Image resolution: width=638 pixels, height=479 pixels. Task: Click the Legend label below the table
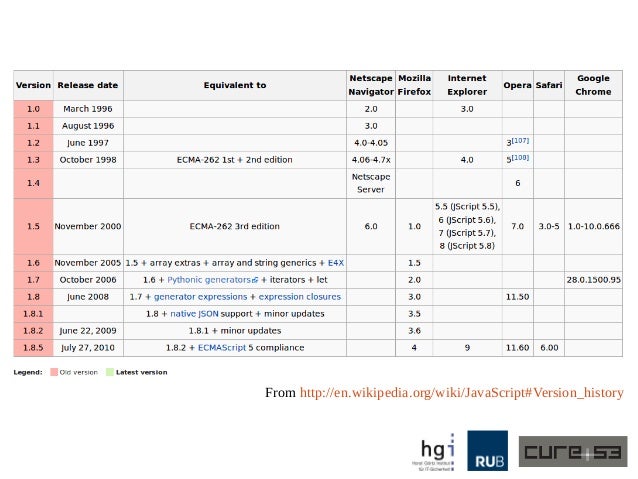click(x=28, y=372)
